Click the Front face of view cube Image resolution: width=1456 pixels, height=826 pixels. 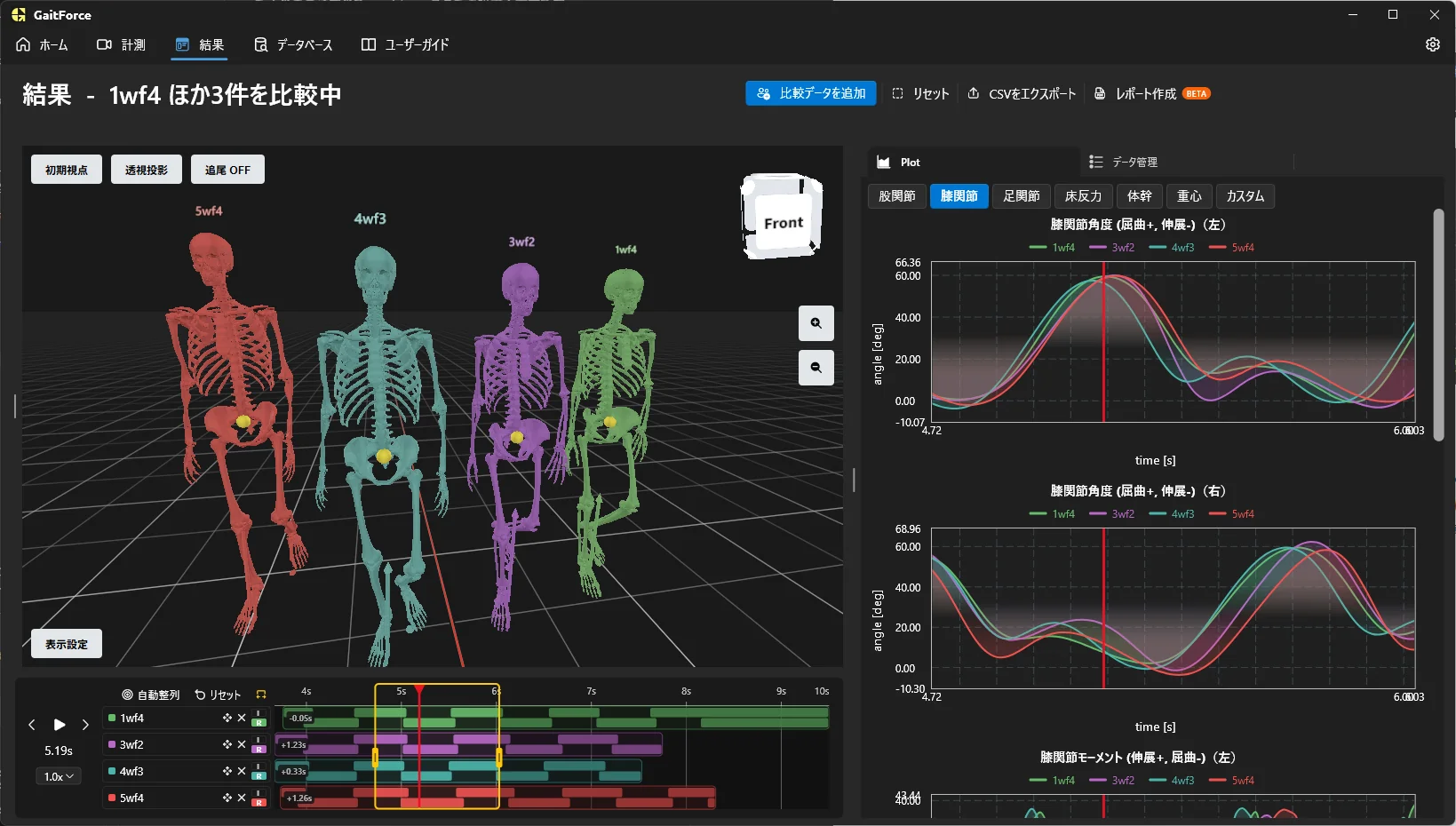click(x=783, y=223)
